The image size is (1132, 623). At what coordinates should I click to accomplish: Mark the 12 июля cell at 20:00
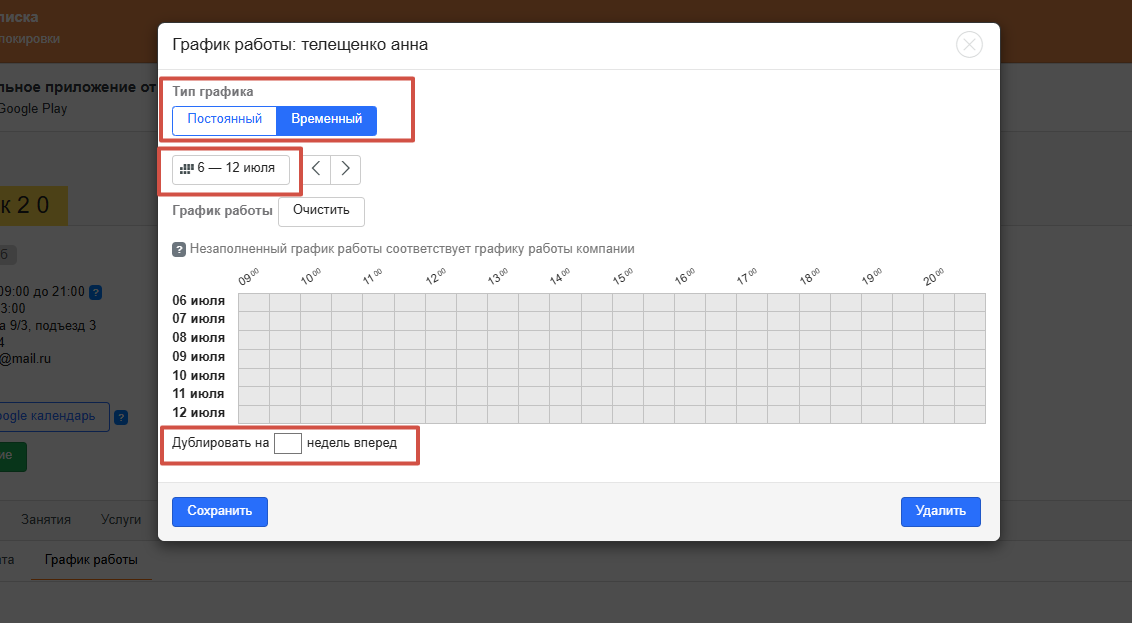click(x=939, y=414)
